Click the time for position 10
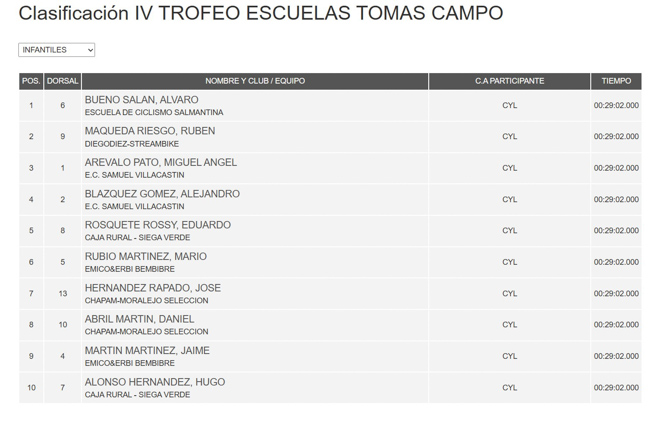The width and height of the screenshot is (670, 421). 616,388
